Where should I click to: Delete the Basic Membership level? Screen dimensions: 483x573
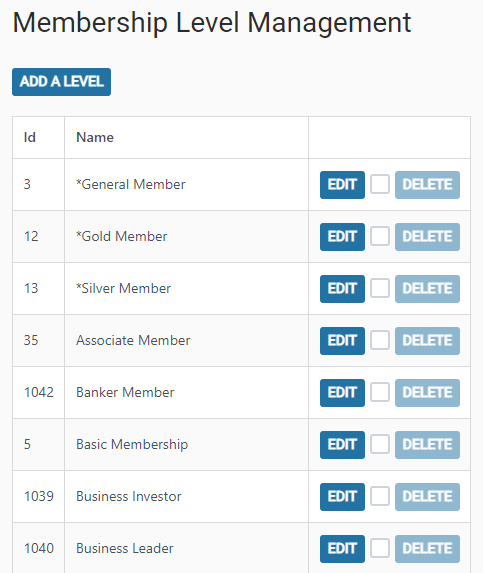[427, 445]
